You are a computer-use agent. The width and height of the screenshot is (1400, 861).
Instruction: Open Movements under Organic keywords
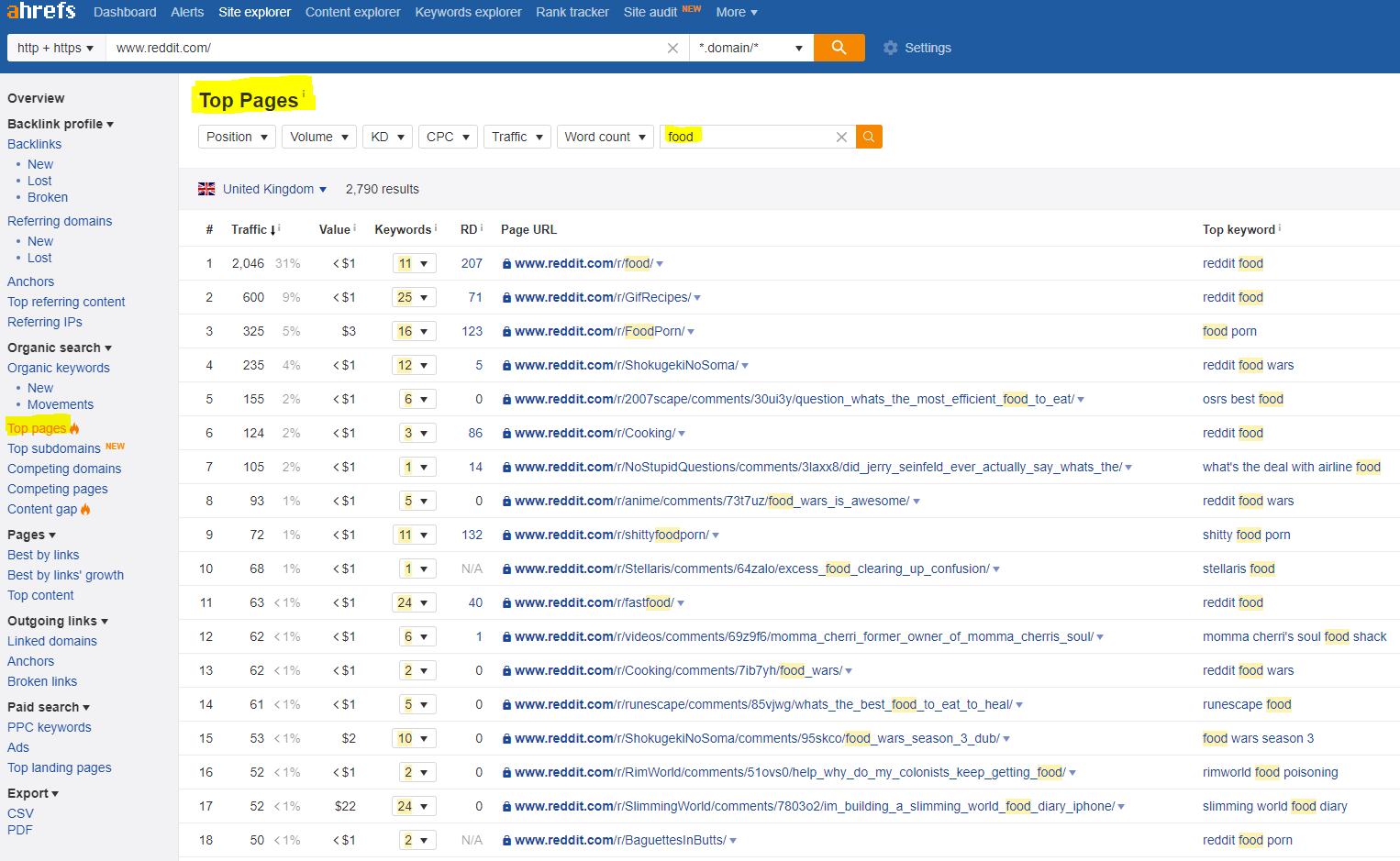[x=61, y=404]
